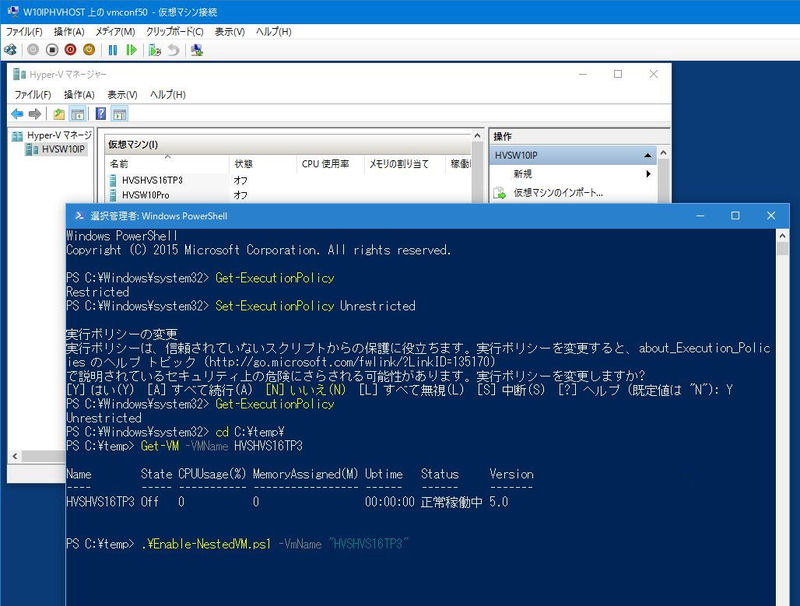Screen dimensions: 800x606
Task: Click import virtual machine icon in actions pane
Action: coord(499,193)
